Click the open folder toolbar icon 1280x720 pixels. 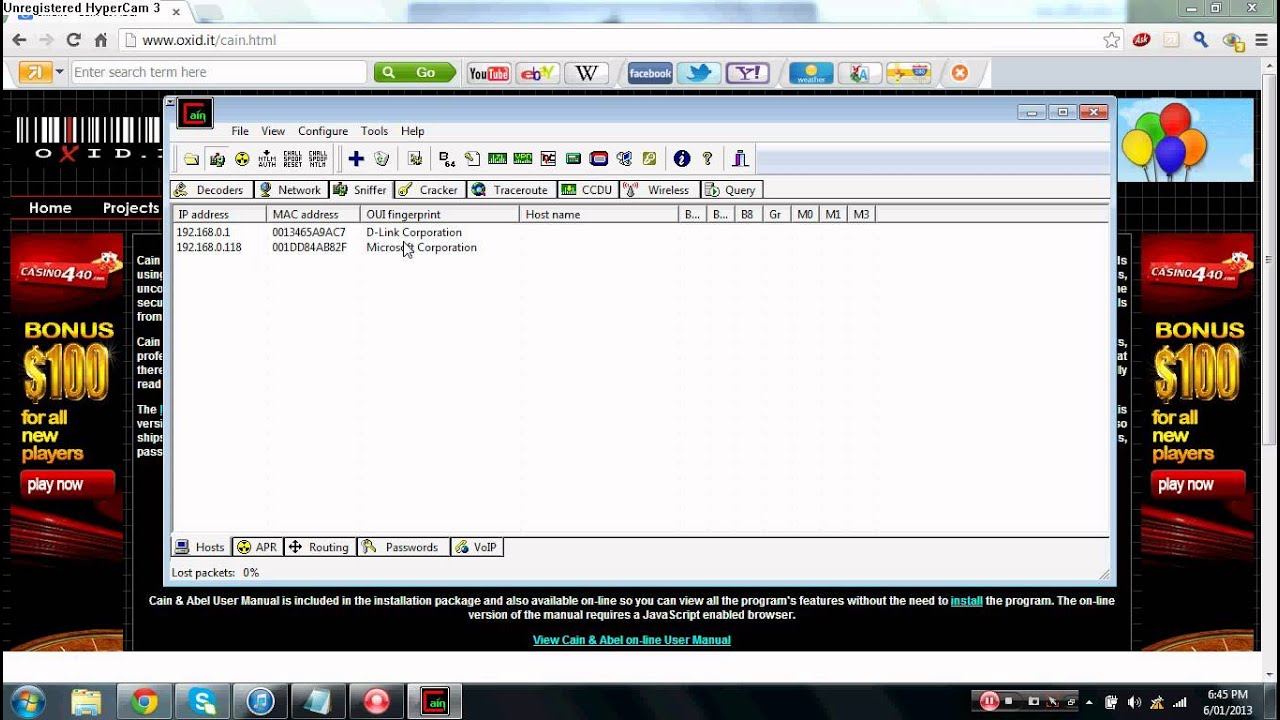click(191, 159)
